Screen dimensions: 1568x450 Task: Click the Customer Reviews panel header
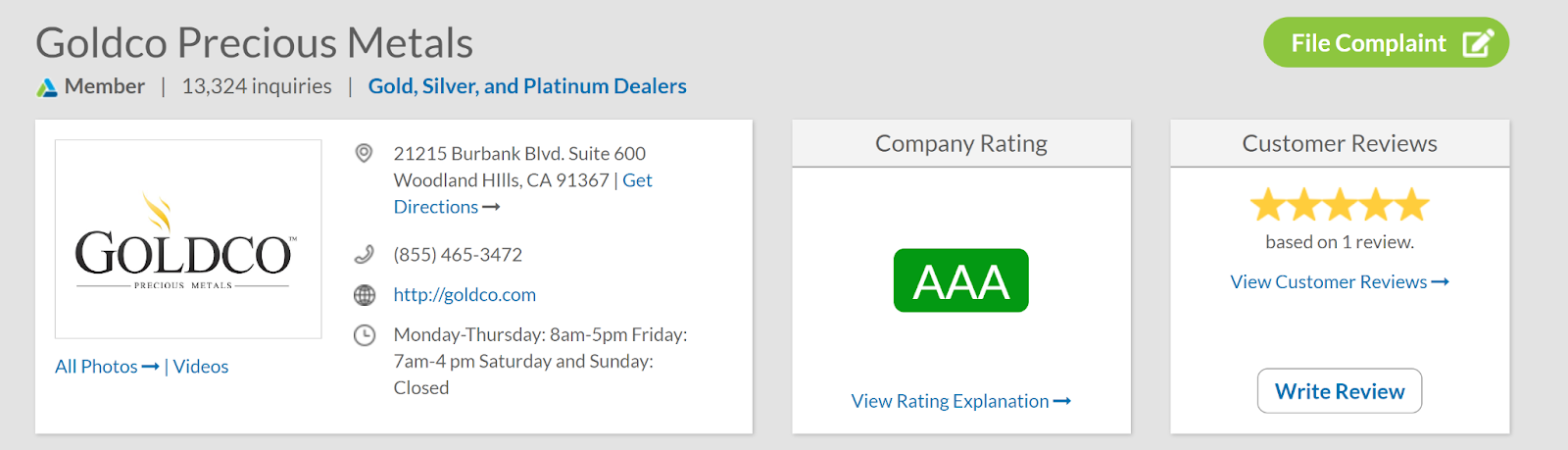pyautogui.click(x=1340, y=144)
